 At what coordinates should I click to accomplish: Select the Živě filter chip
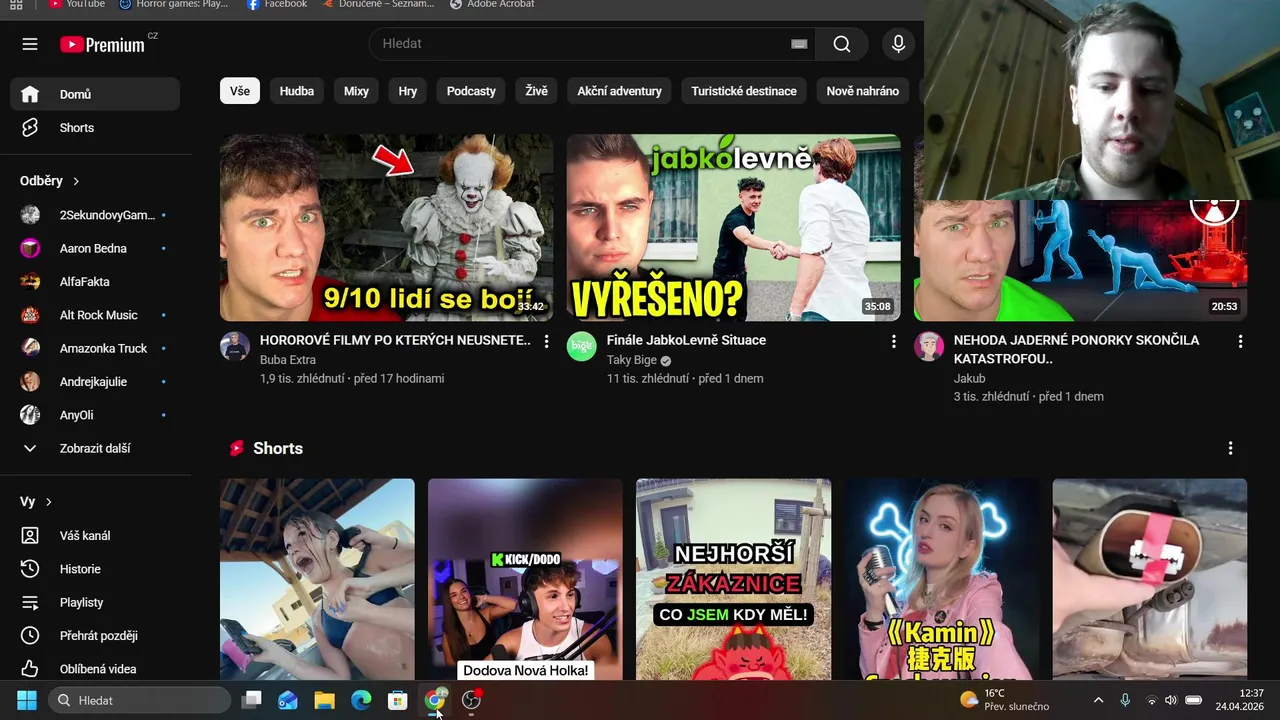point(537,91)
